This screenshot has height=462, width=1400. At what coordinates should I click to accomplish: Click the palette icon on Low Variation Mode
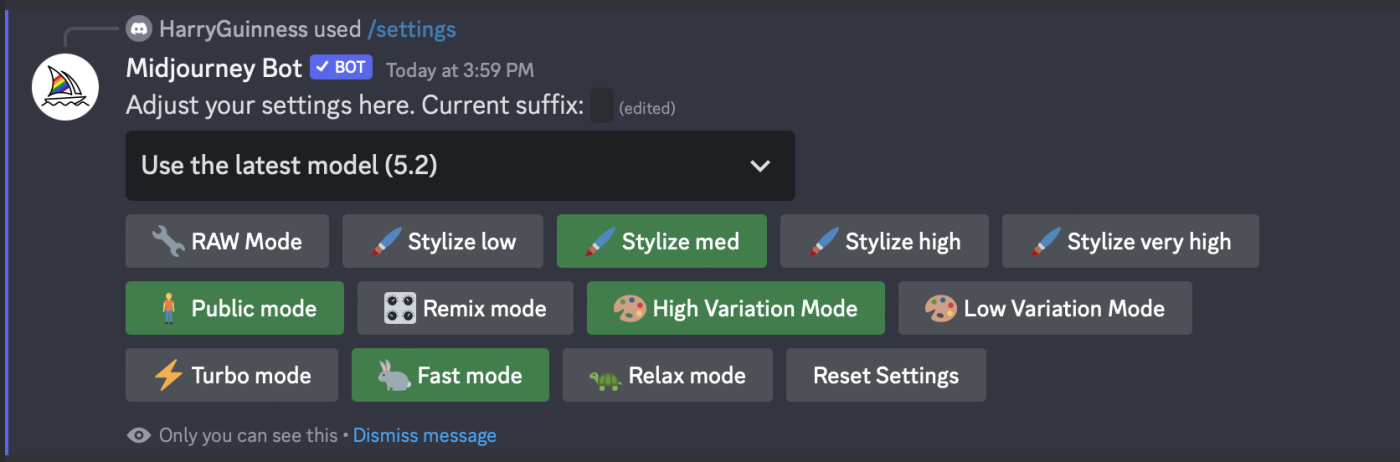coord(940,308)
